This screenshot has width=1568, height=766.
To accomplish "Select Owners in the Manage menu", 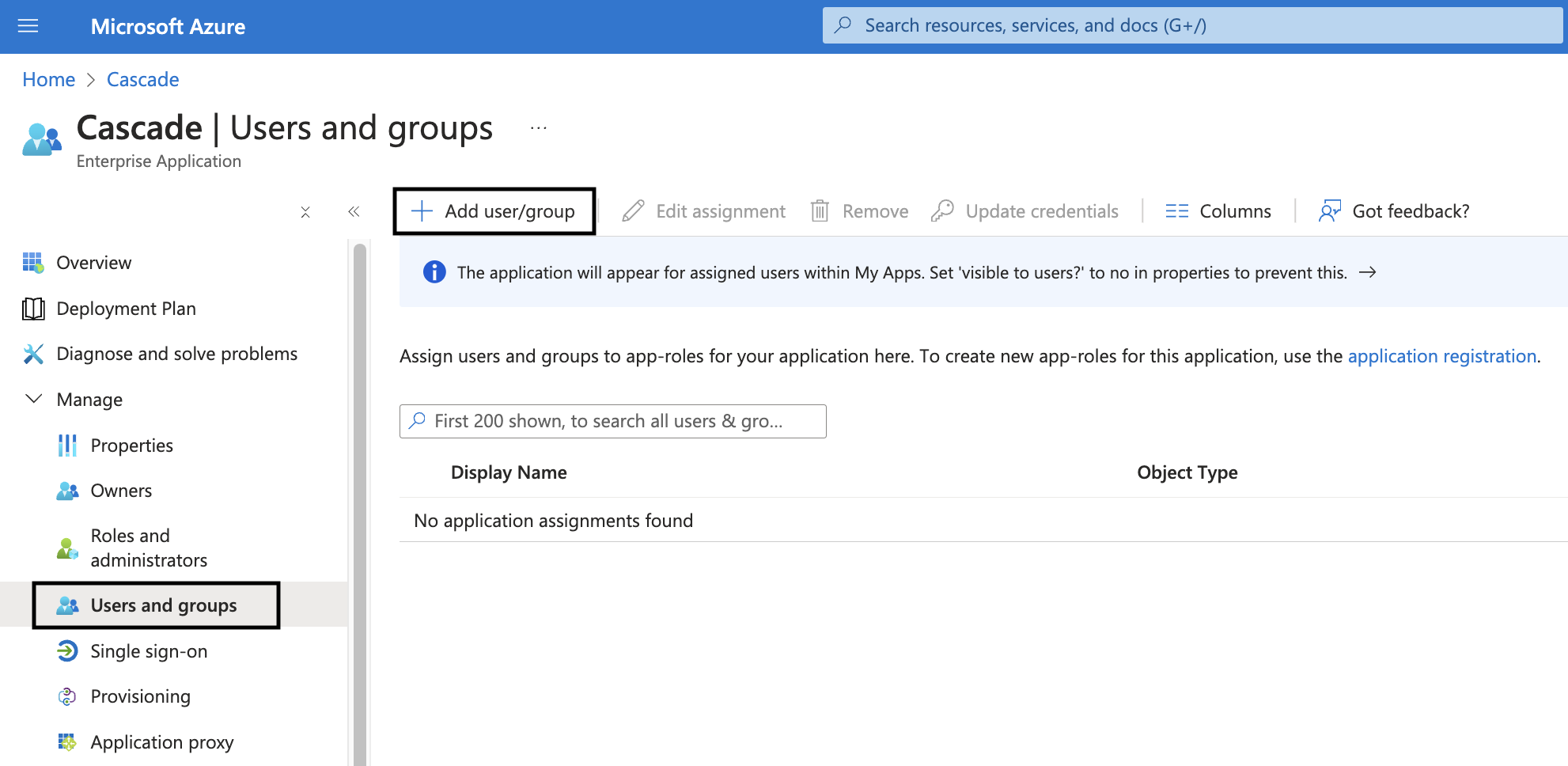I will click(120, 491).
